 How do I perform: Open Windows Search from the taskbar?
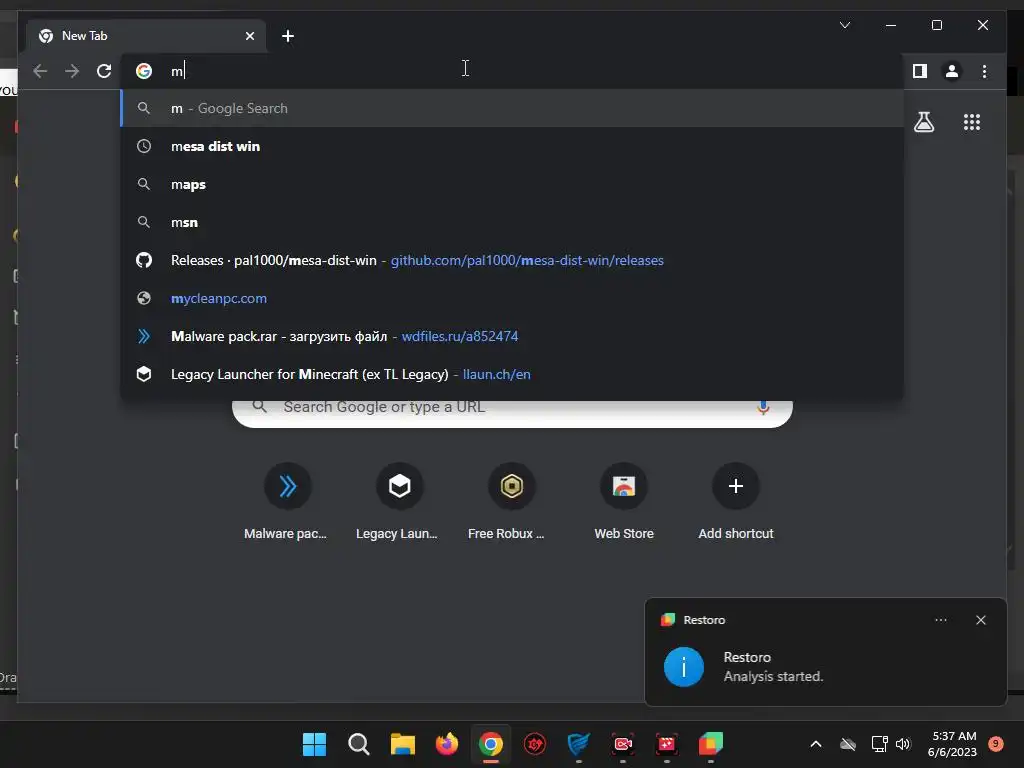click(x=359, y=744)
